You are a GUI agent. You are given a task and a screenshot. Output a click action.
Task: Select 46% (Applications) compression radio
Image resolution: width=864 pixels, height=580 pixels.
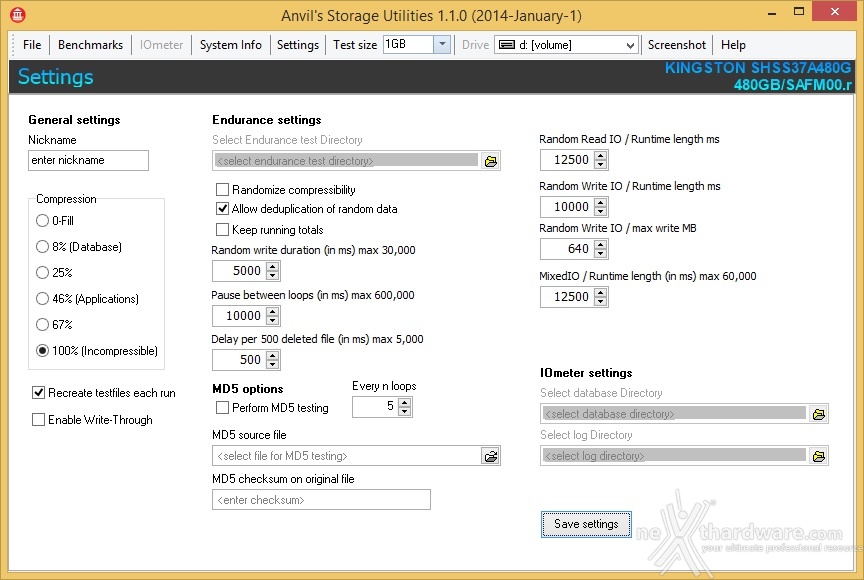pos(42,299)
